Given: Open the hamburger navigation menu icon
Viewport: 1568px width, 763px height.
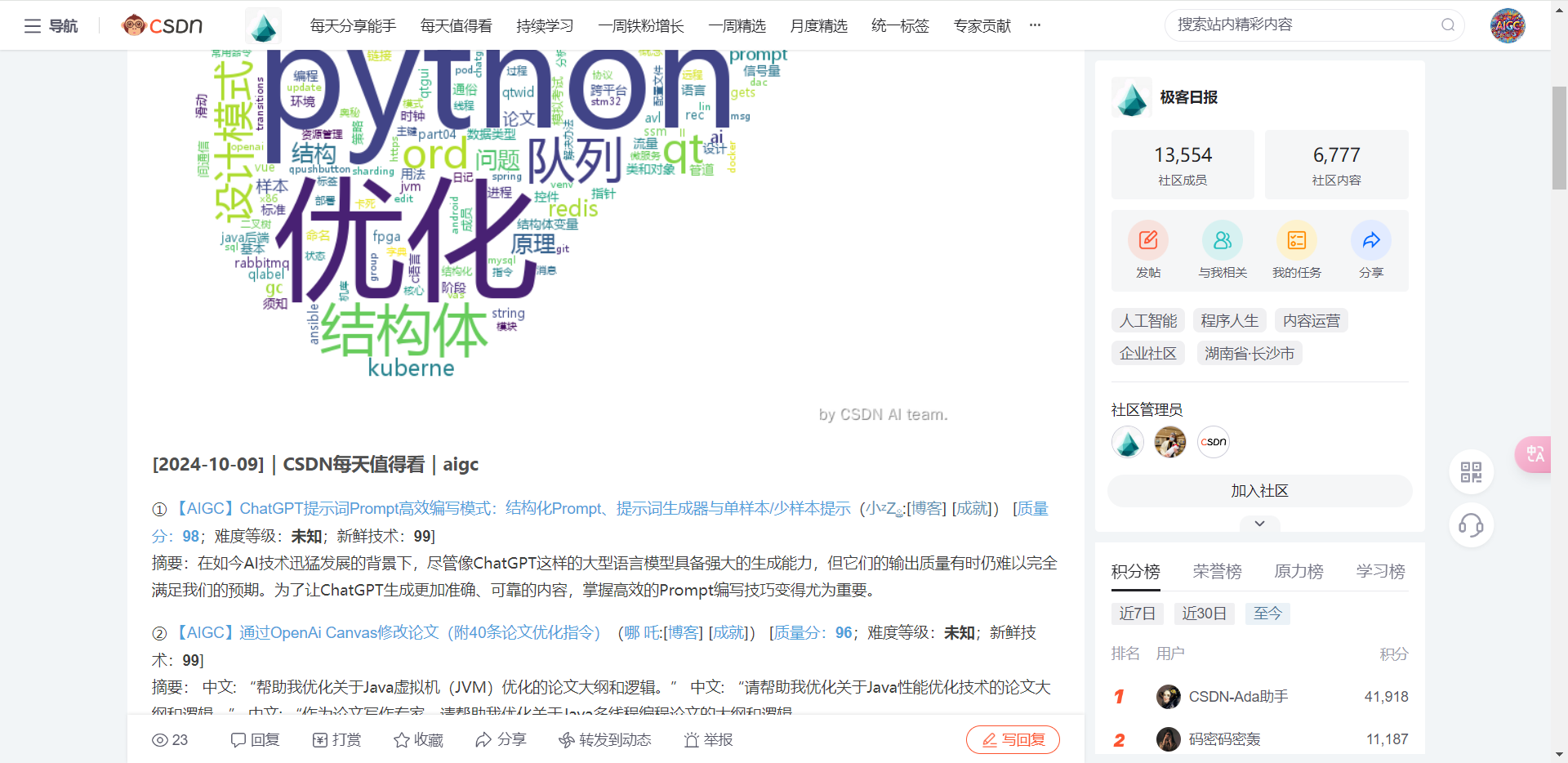Looking at the screenshot, I should (33, 26).
